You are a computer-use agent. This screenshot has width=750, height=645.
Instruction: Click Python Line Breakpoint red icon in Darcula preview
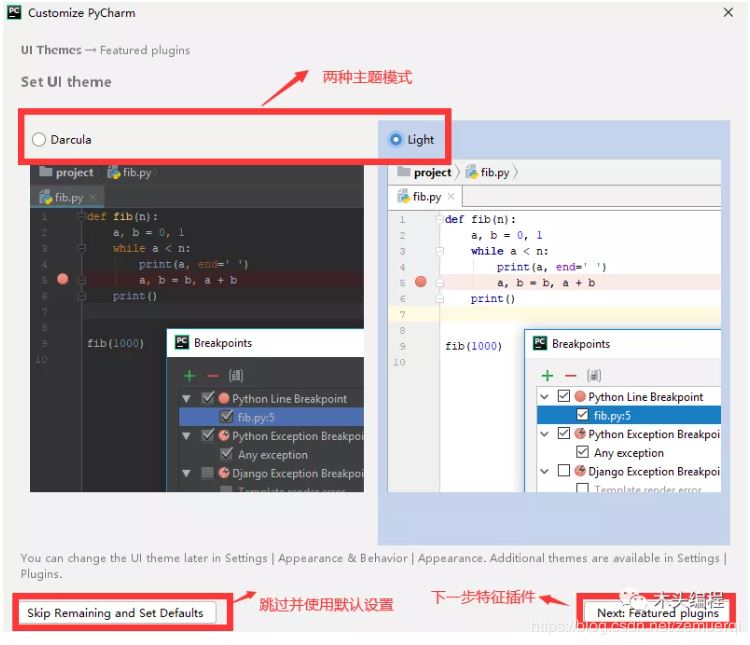point(223,398)
